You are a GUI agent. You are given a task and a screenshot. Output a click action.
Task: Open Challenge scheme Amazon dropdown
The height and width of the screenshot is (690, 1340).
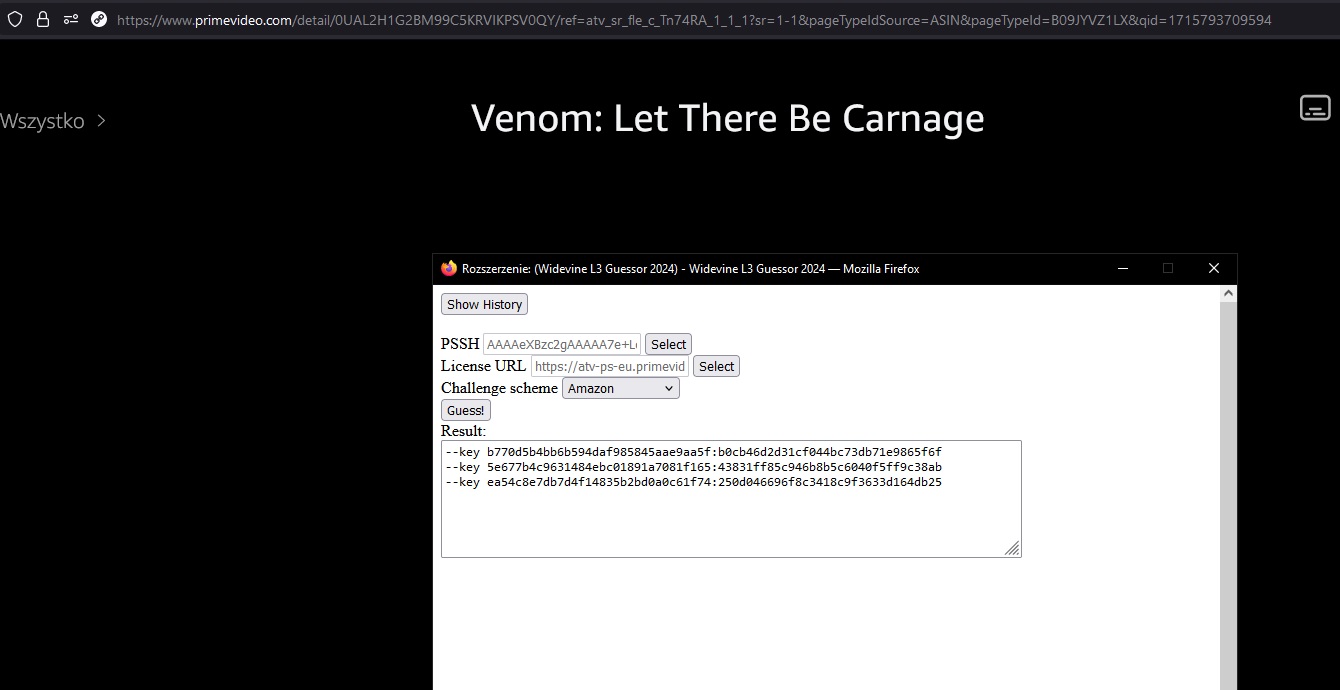(x=621, y=388)
